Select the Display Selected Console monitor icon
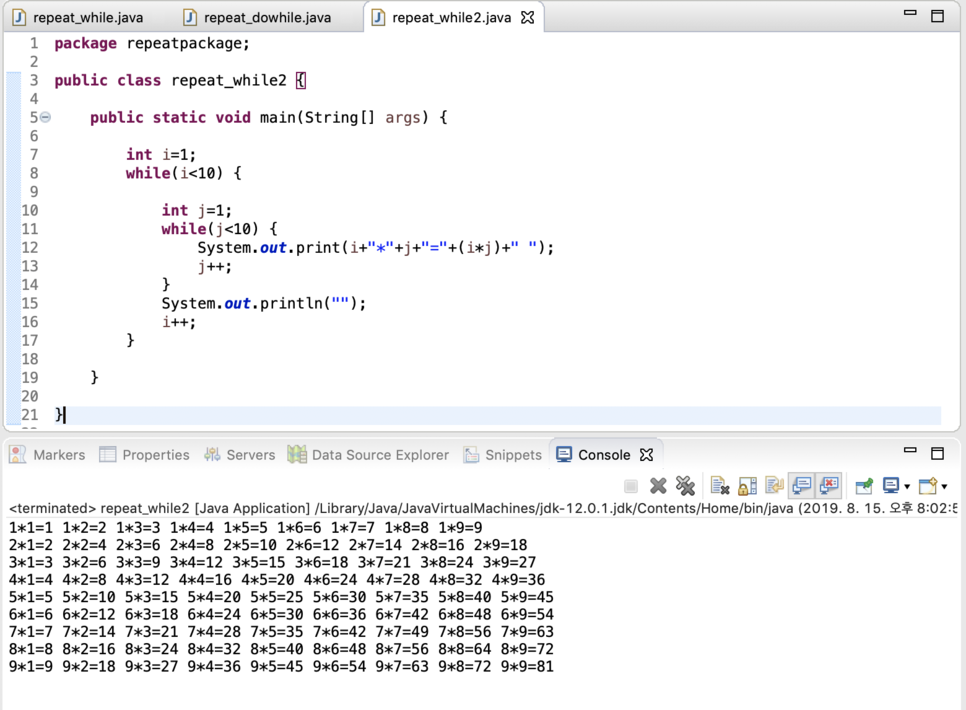Image resolution: width=966 pixels, height=710 pixels. 891,486
